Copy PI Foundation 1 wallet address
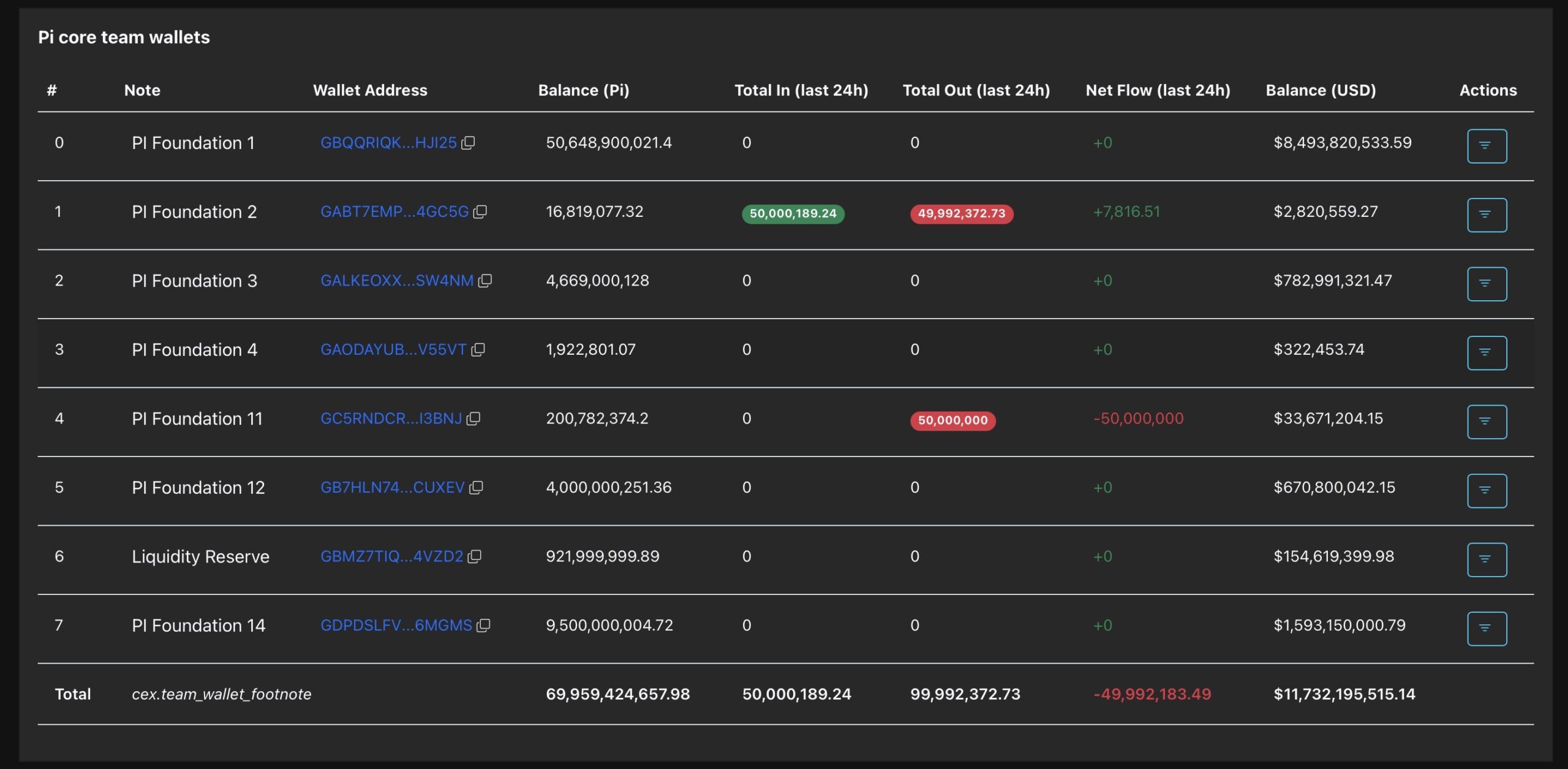This screenshot has width=1568, height=769. click(x=469, y=143)
